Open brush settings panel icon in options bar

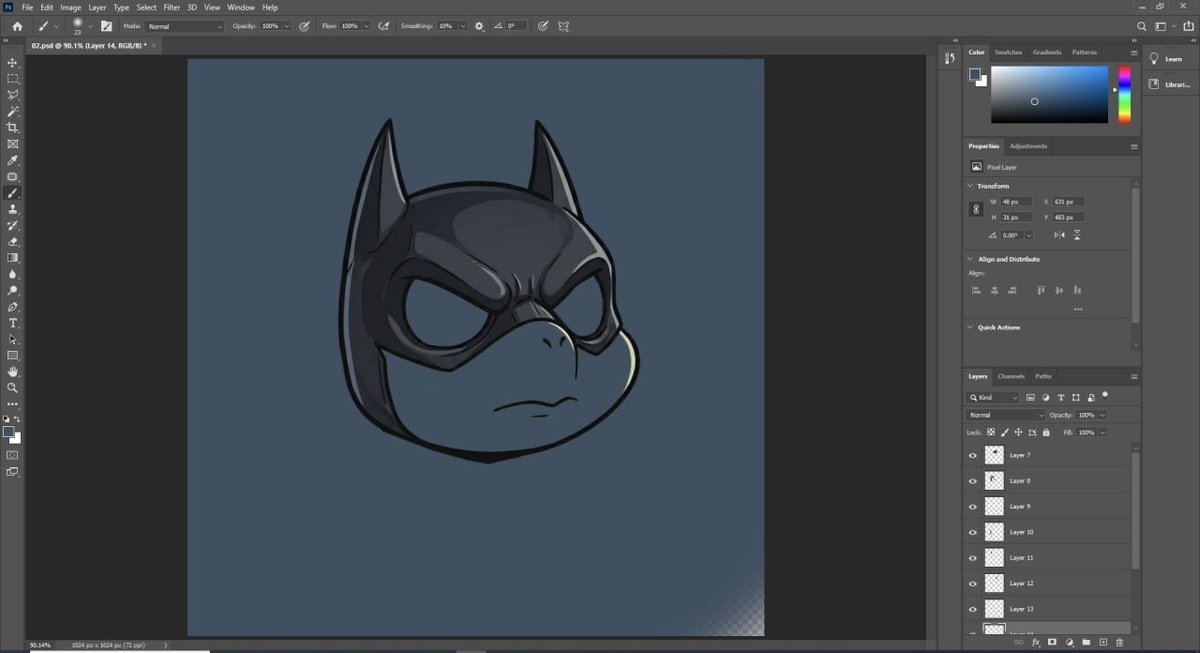106,26
